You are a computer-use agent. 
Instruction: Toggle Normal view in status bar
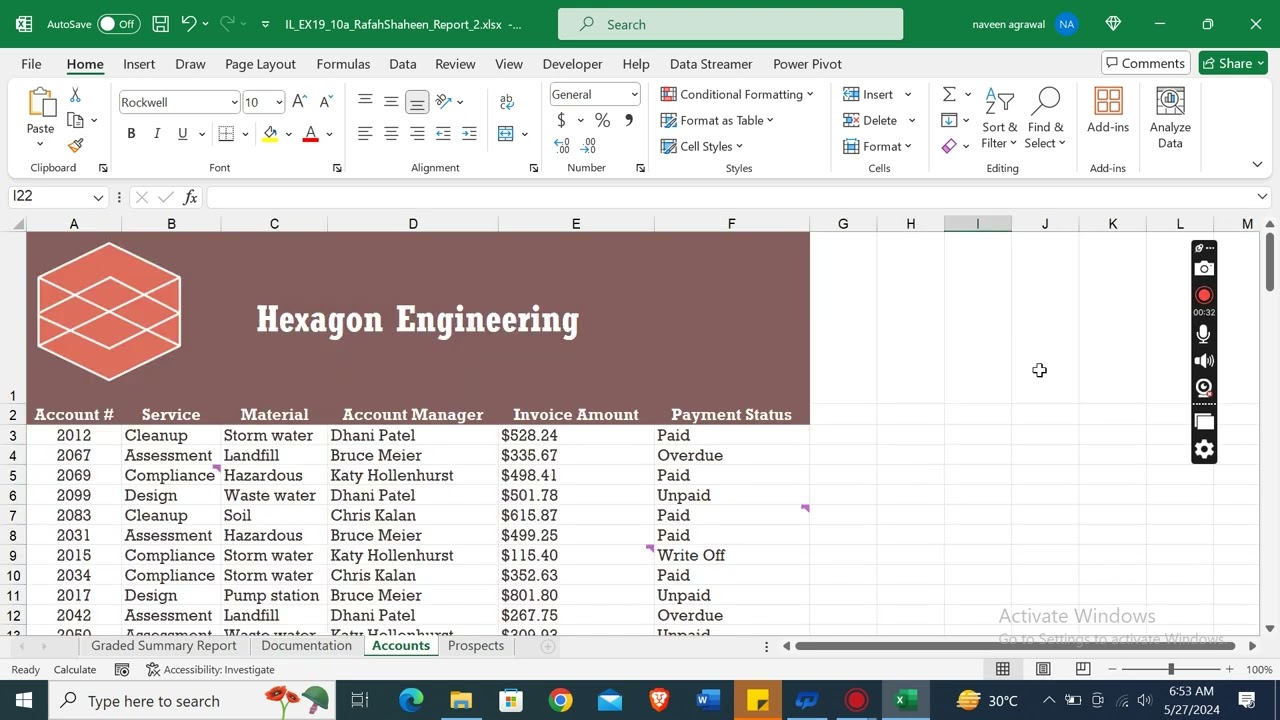pyautogui.click(x=1003, y=669)
